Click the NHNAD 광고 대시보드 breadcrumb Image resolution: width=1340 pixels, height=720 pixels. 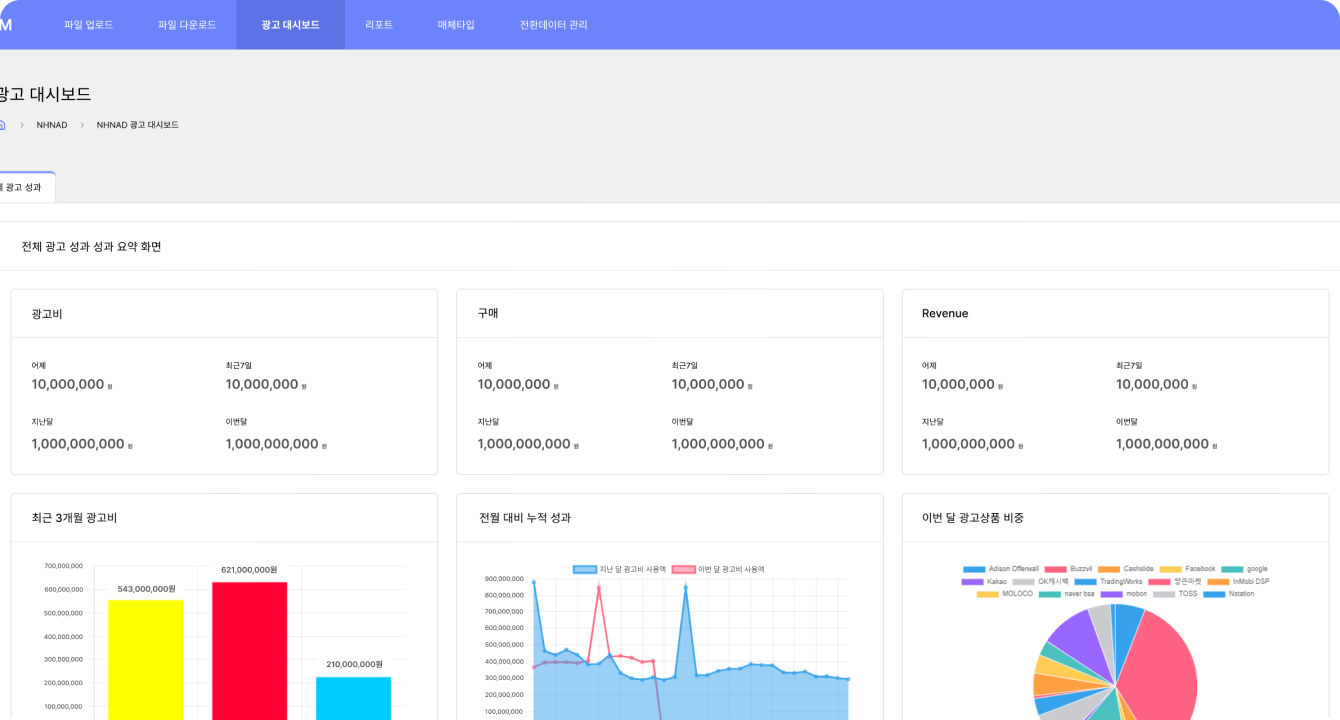pyautogui.click(x=137, y=125)
